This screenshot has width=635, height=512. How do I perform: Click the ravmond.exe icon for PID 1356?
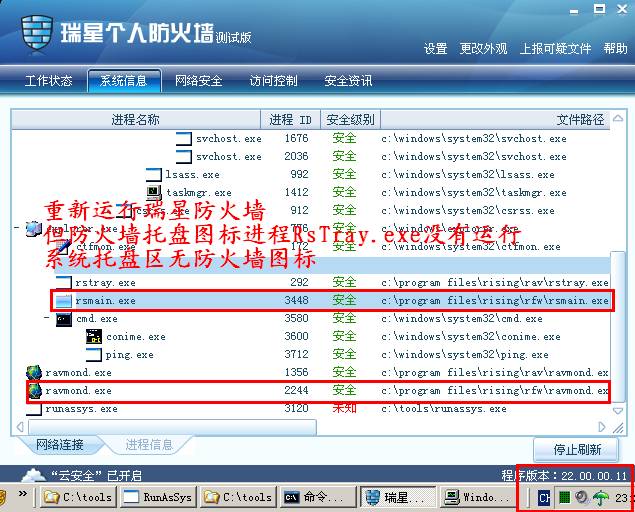(34, 372)
